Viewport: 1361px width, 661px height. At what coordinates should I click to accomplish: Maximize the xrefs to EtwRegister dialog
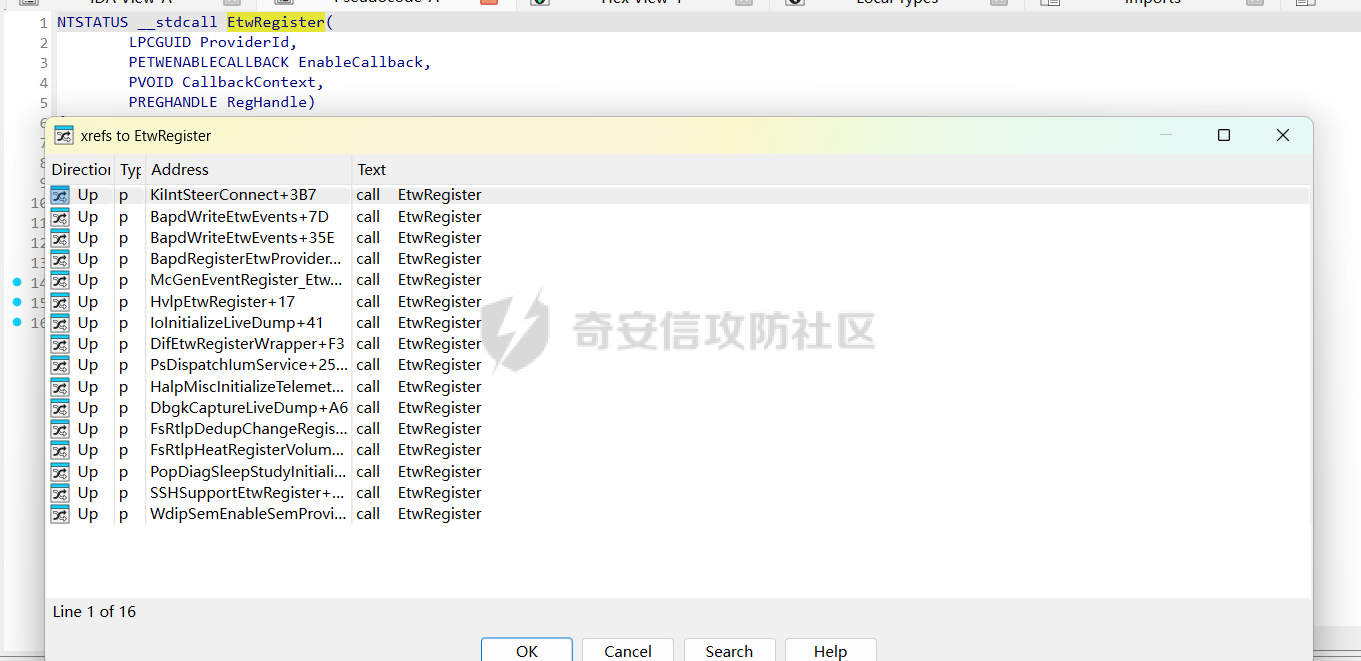pyautogui.click(x=1223, y=135)
